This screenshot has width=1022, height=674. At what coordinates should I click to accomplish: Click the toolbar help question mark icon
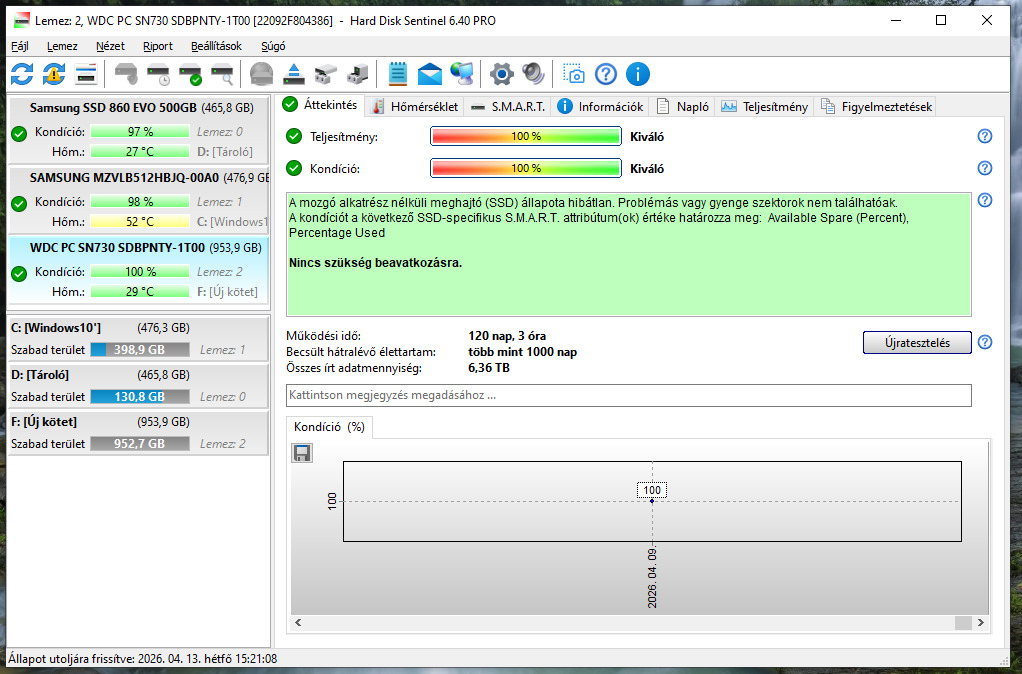606,74
